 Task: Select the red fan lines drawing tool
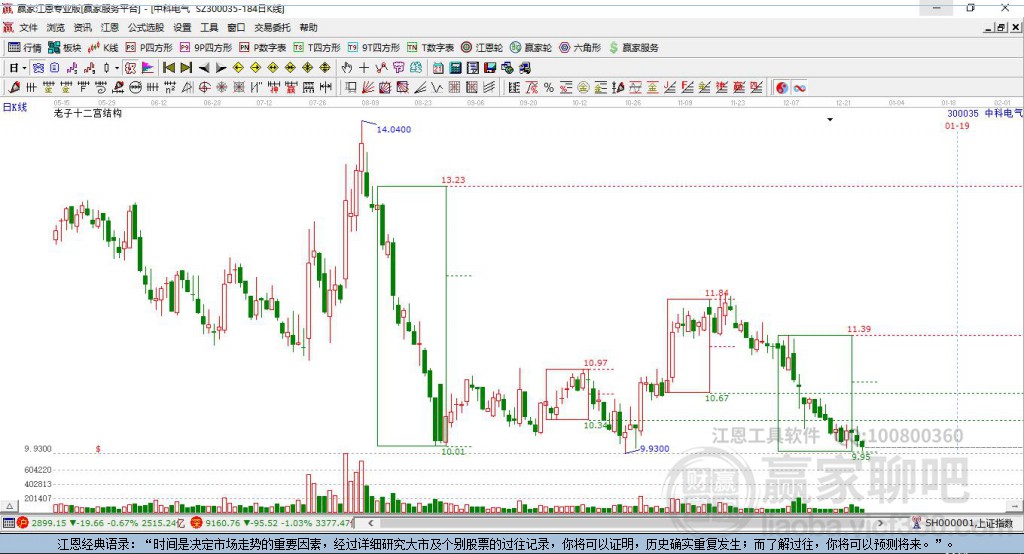[x=368, y=87]
